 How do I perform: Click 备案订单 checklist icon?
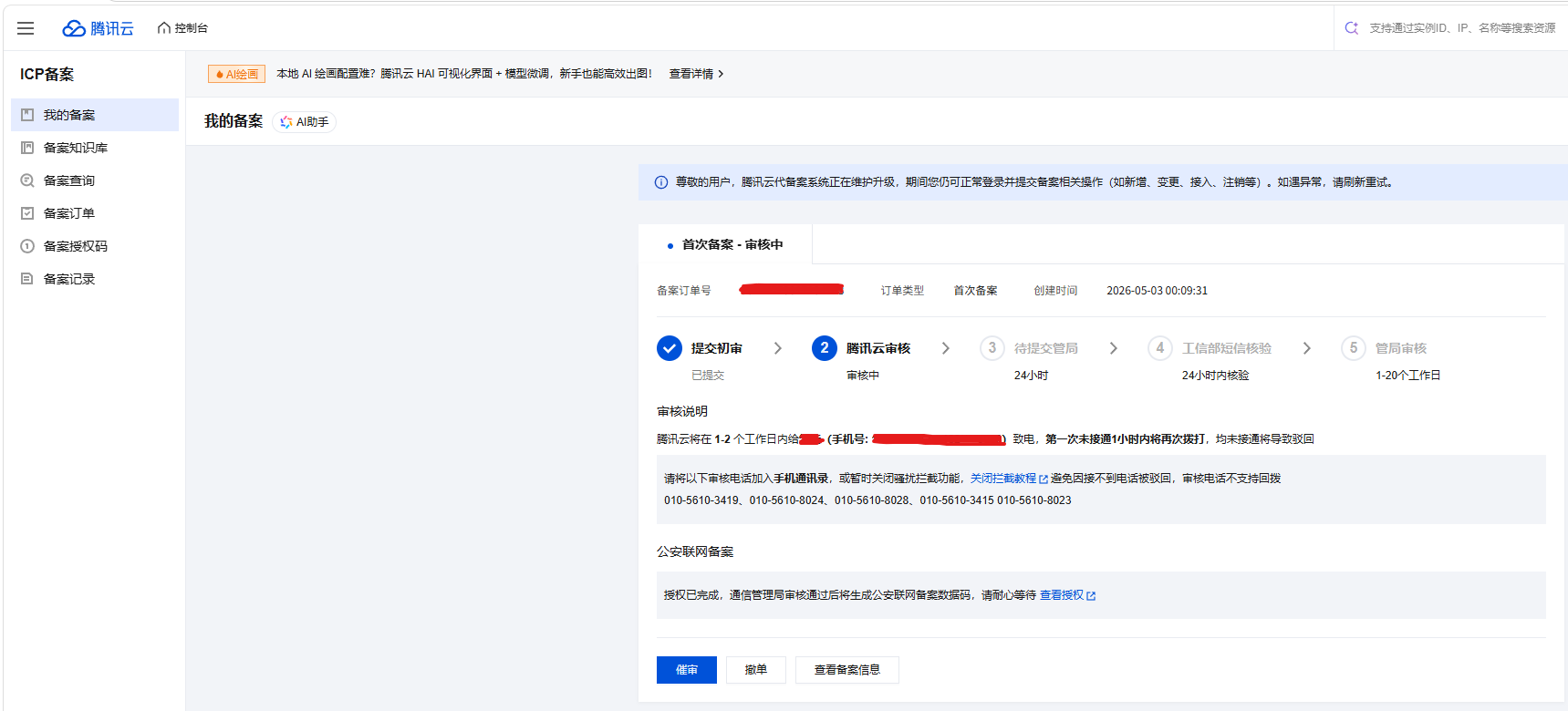coord(27,213)
